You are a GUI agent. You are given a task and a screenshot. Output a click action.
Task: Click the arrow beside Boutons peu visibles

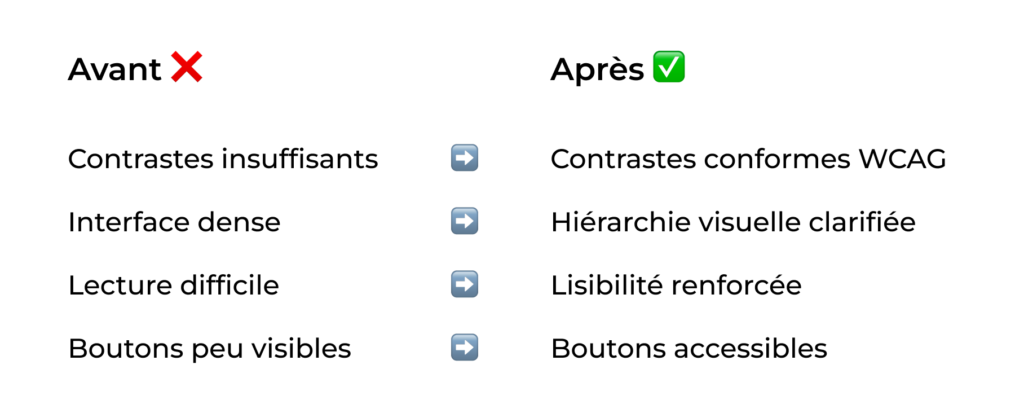coord(464,348)
